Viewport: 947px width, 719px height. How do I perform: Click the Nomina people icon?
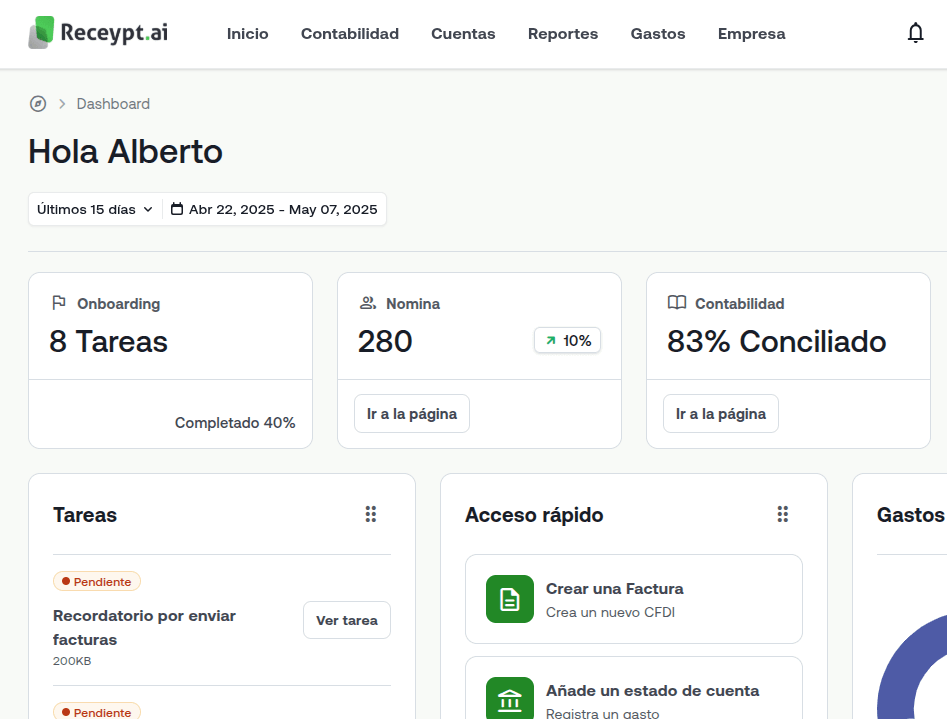368,303
